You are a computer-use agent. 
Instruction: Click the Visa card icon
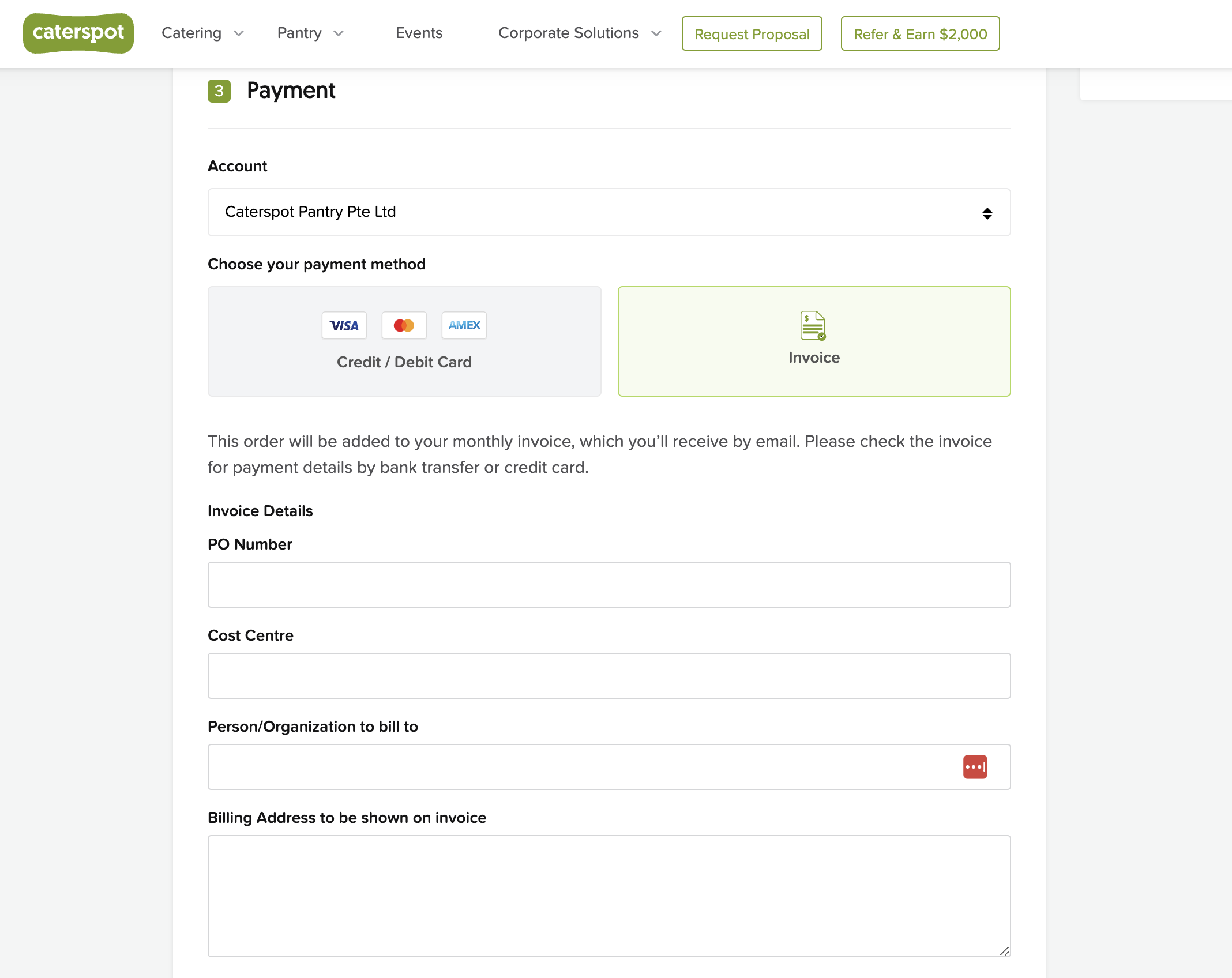pos(344,326)
